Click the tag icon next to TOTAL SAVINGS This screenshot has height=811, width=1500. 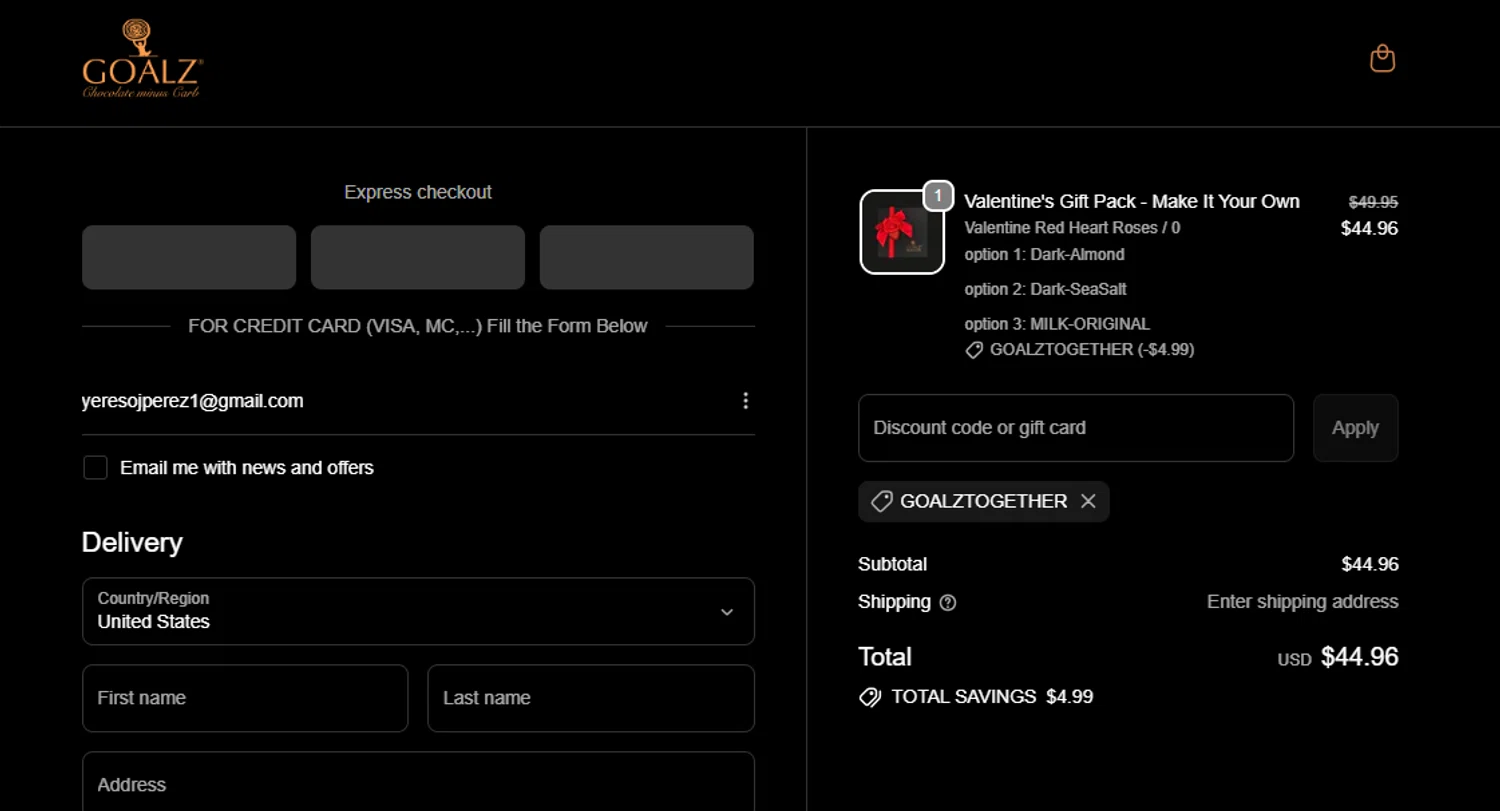(x=870, y=697)
